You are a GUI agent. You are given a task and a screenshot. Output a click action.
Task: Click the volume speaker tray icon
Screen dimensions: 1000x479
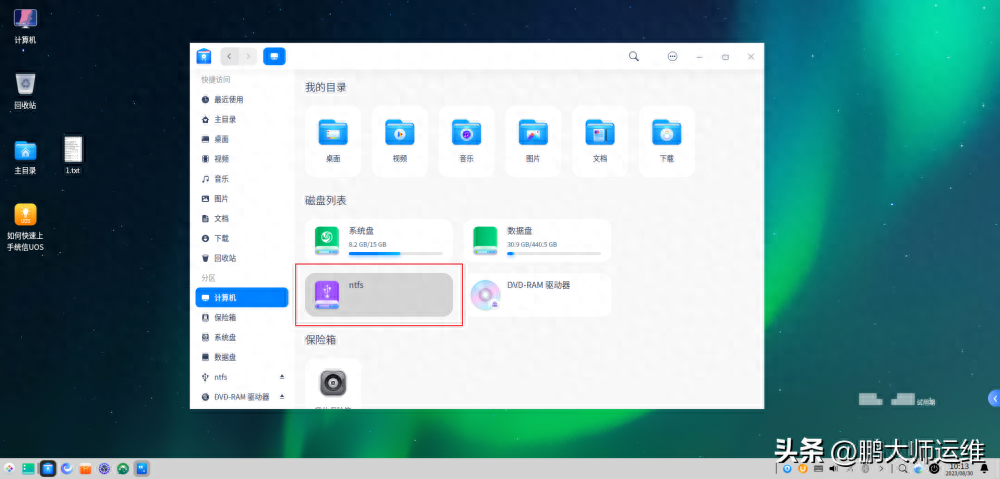click(x=833, y=469)
